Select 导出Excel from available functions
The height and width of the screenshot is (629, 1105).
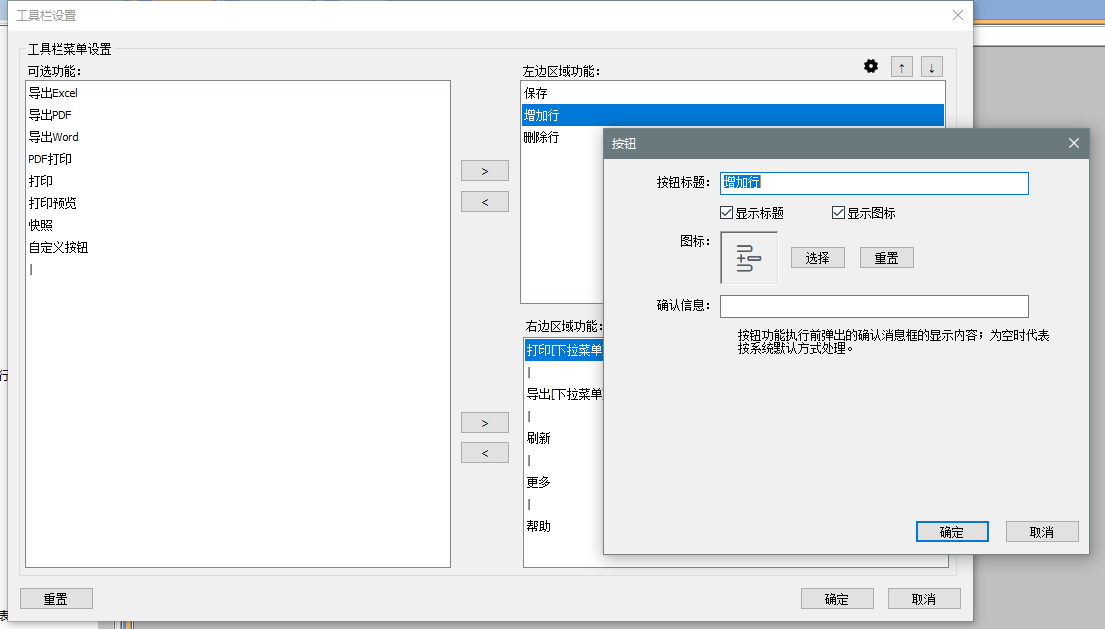(53, 93)
